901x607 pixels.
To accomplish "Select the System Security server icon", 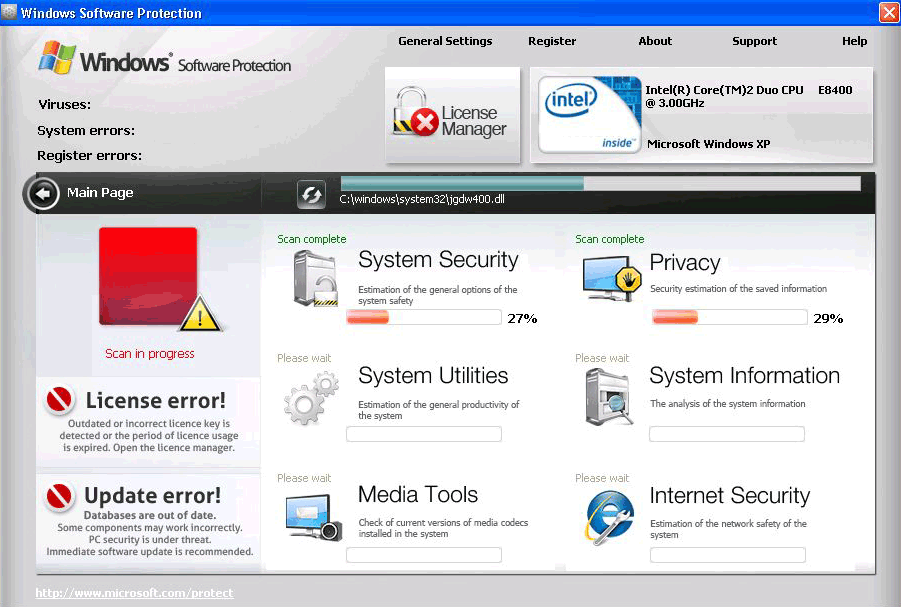I will click(x=315, y=278).
